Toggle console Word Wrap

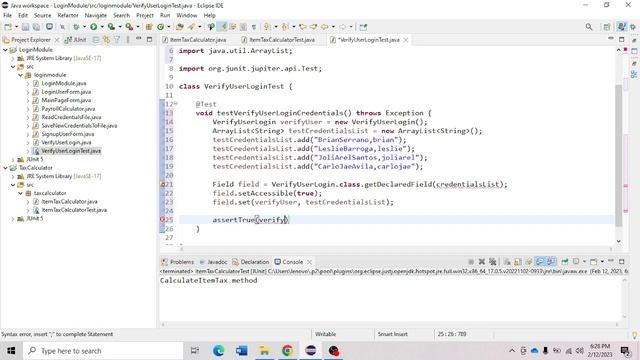pos(529,262)
